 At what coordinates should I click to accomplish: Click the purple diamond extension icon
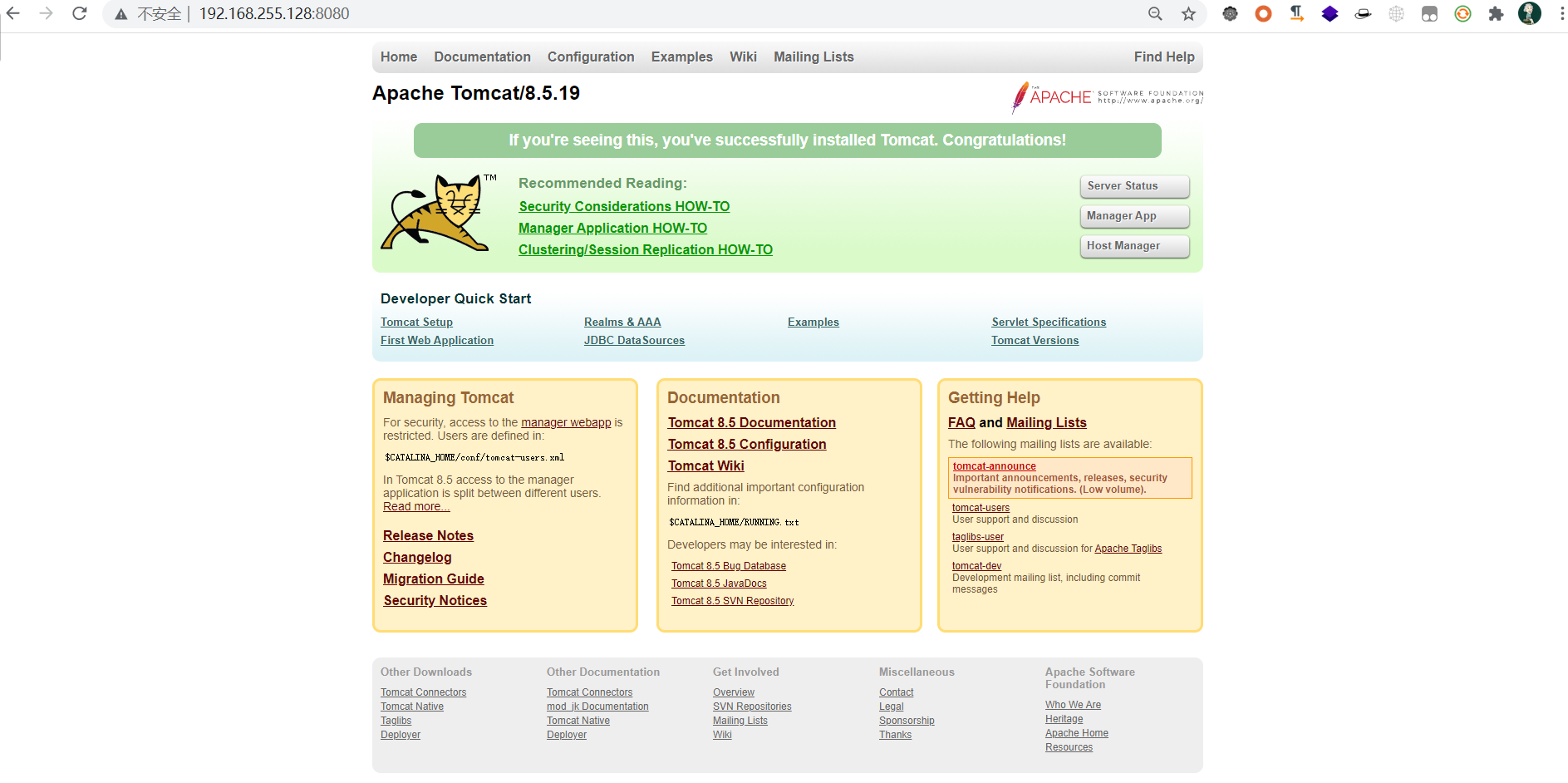(x=1330, y=13)
